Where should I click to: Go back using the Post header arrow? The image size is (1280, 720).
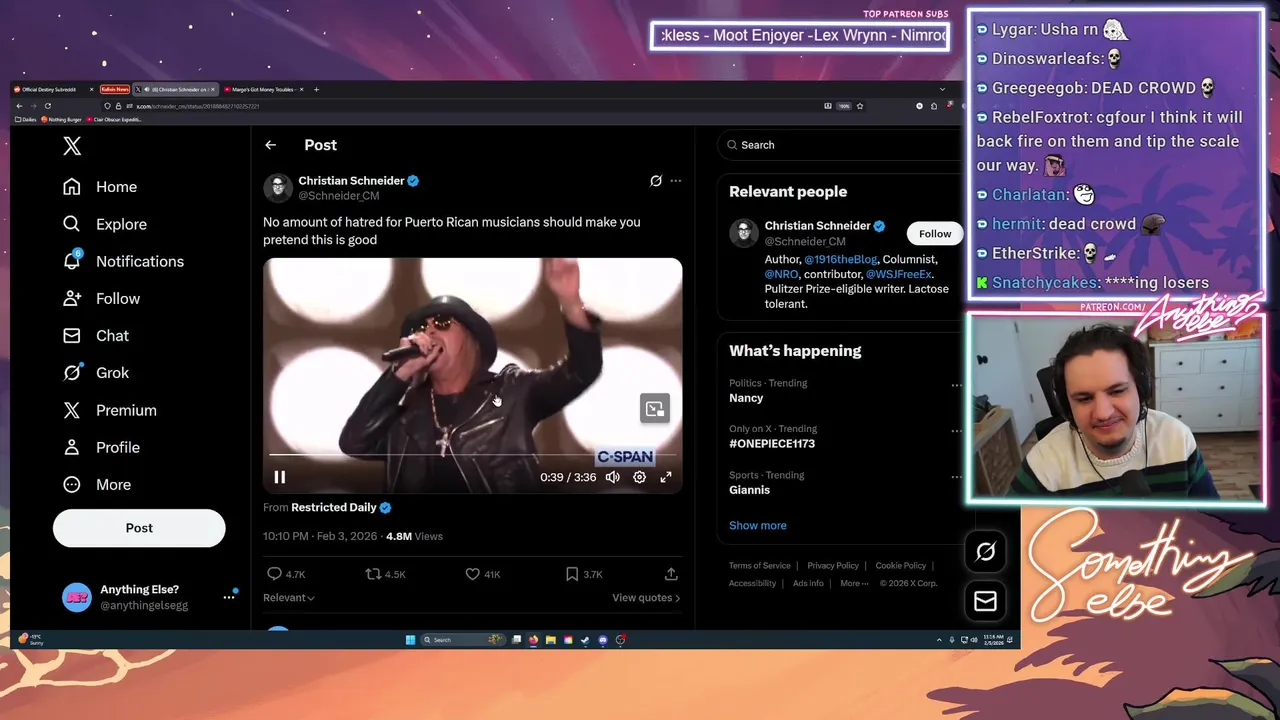270,145
